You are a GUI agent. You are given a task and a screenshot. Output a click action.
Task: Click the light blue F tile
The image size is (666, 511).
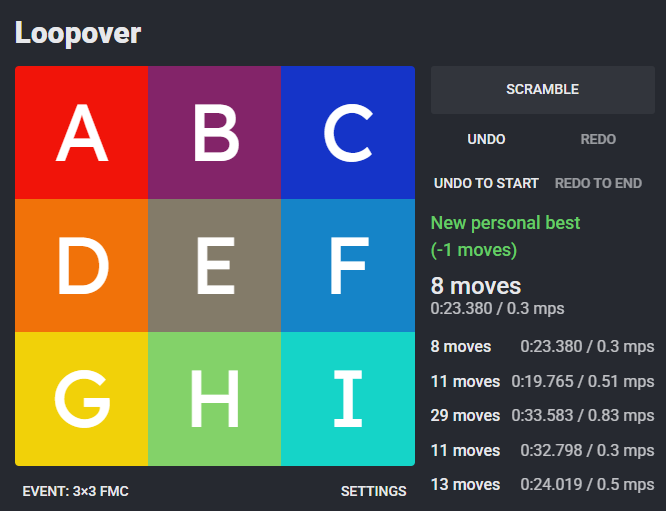[x=348, y=265]
